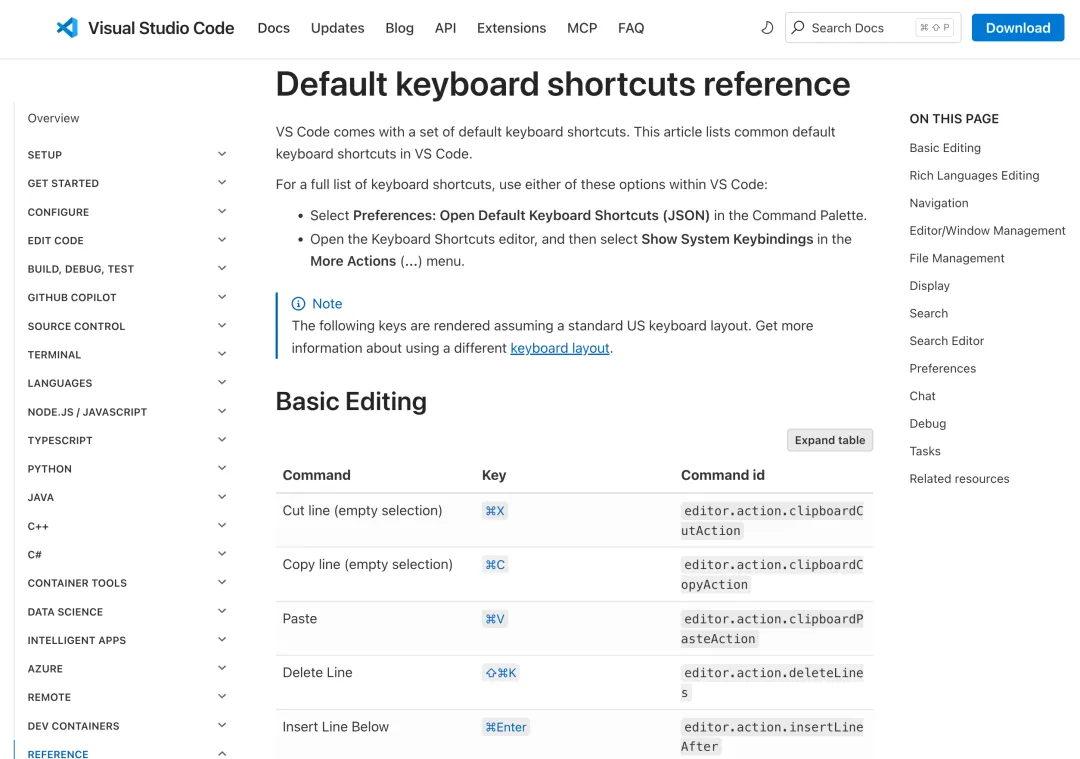Expand the DATA SCIENCE section chevron
Image resolution: width=1080 pixels, height=759 pixels.
(222, 611)
